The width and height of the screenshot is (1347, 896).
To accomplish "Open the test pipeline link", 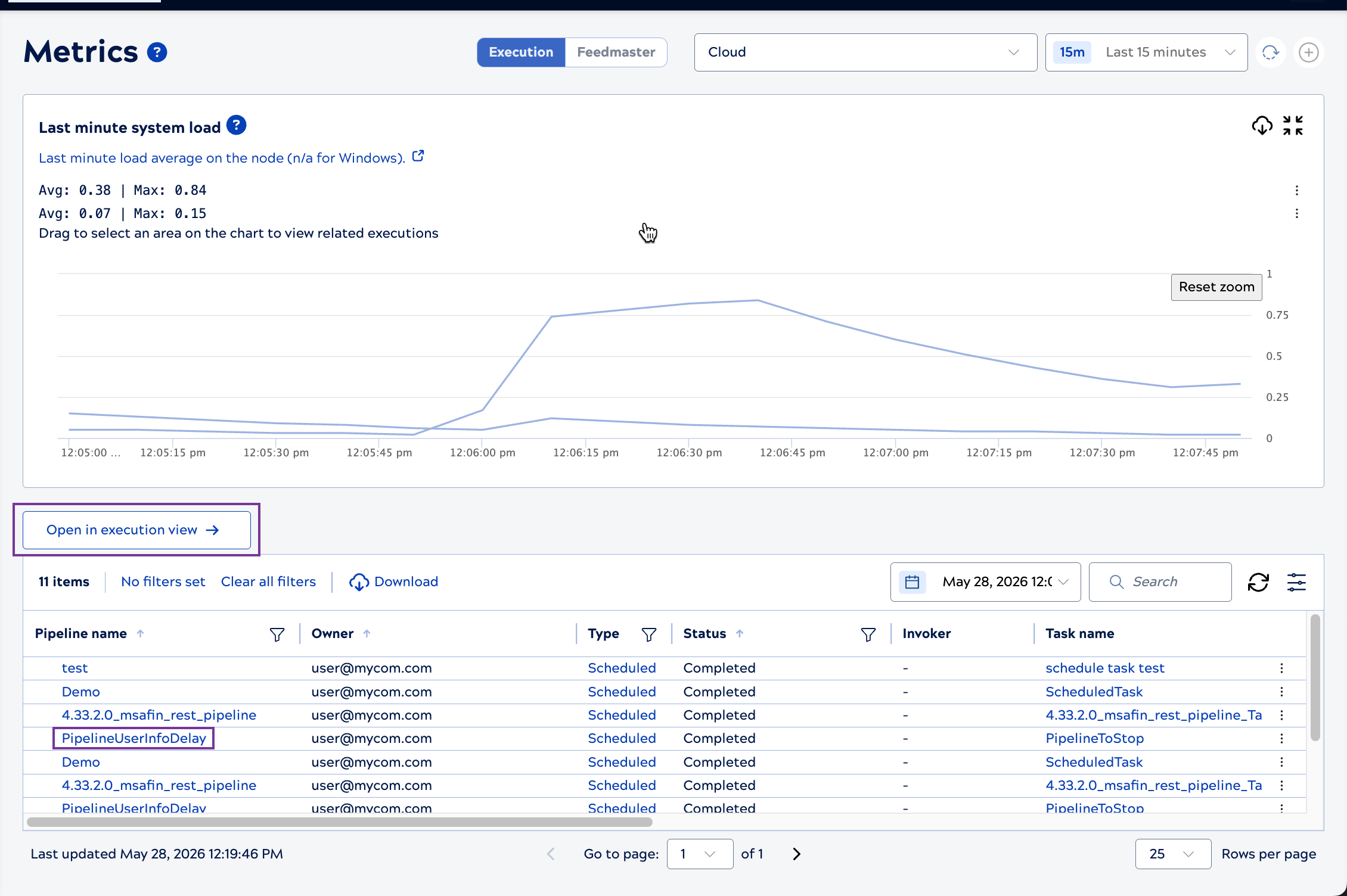I will pos(75,668).
